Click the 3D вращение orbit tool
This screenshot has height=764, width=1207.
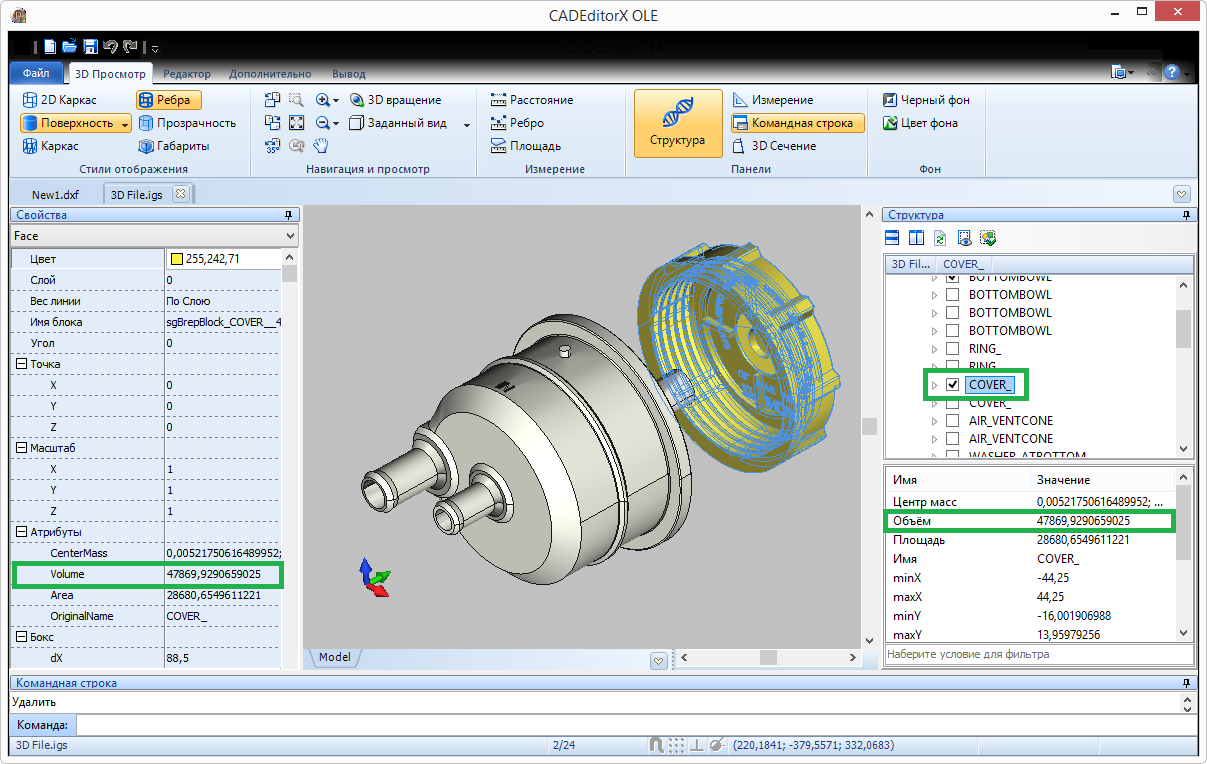coord(395,100)
